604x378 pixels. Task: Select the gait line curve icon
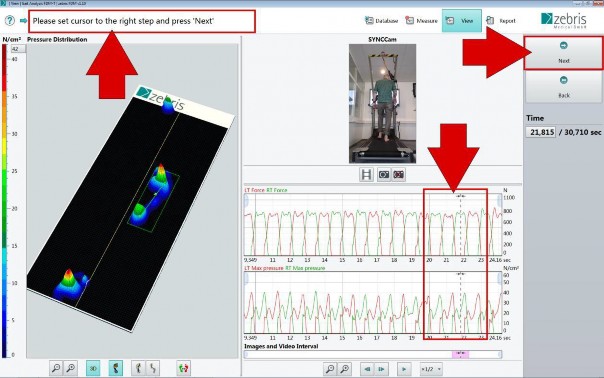pos(153,368)
